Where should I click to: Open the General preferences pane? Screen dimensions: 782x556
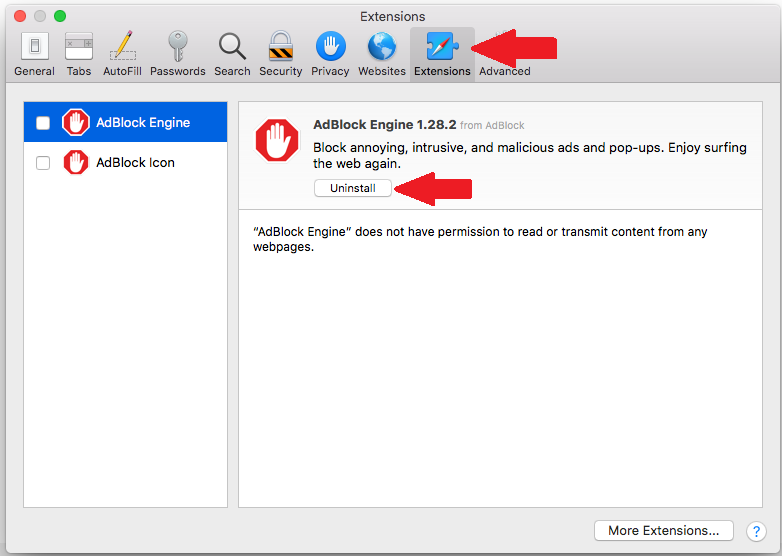(x=35, y=54)
